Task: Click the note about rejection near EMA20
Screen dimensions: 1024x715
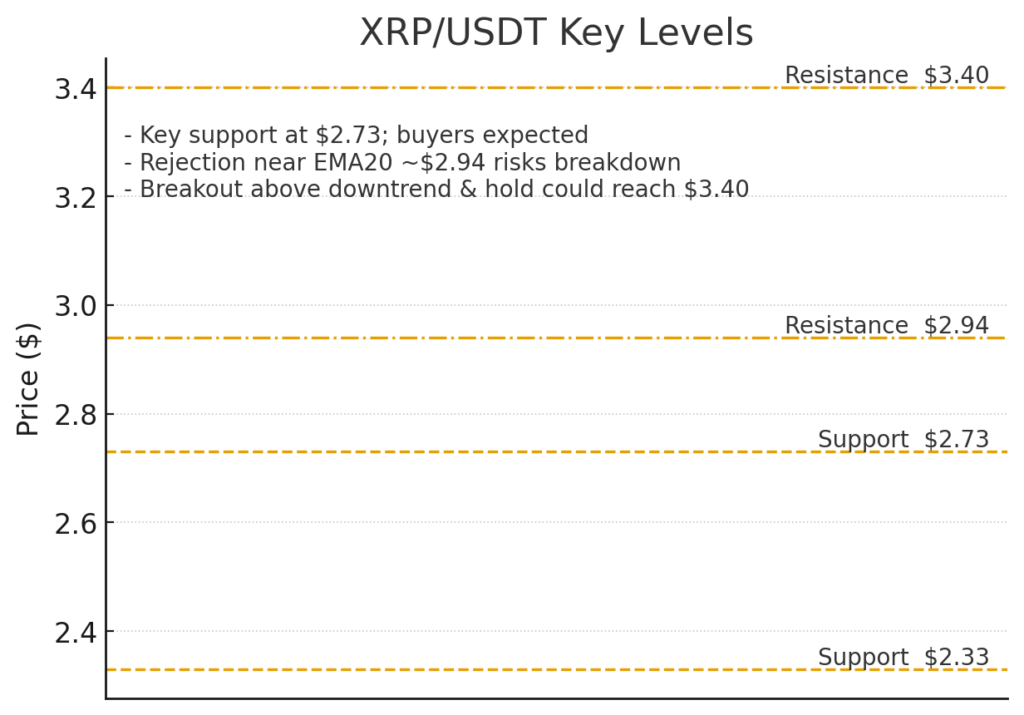Action: [402, 162]
